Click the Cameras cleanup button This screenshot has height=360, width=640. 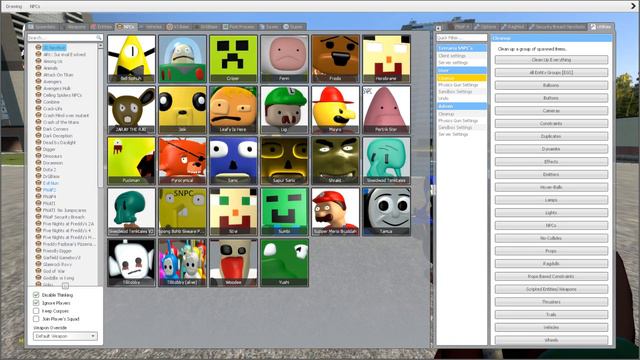tap(551, 111)
